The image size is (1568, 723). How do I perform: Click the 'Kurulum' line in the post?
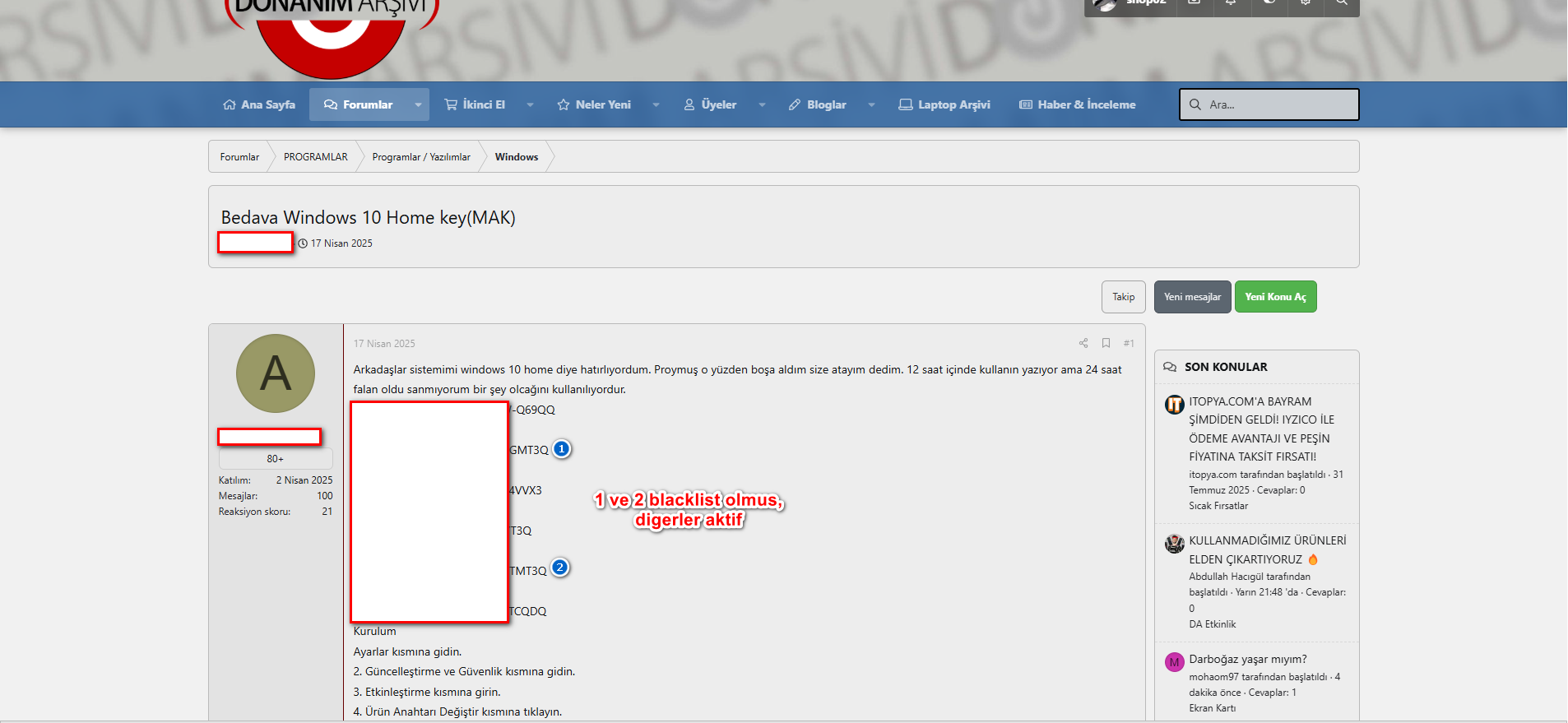coord(375,632)
